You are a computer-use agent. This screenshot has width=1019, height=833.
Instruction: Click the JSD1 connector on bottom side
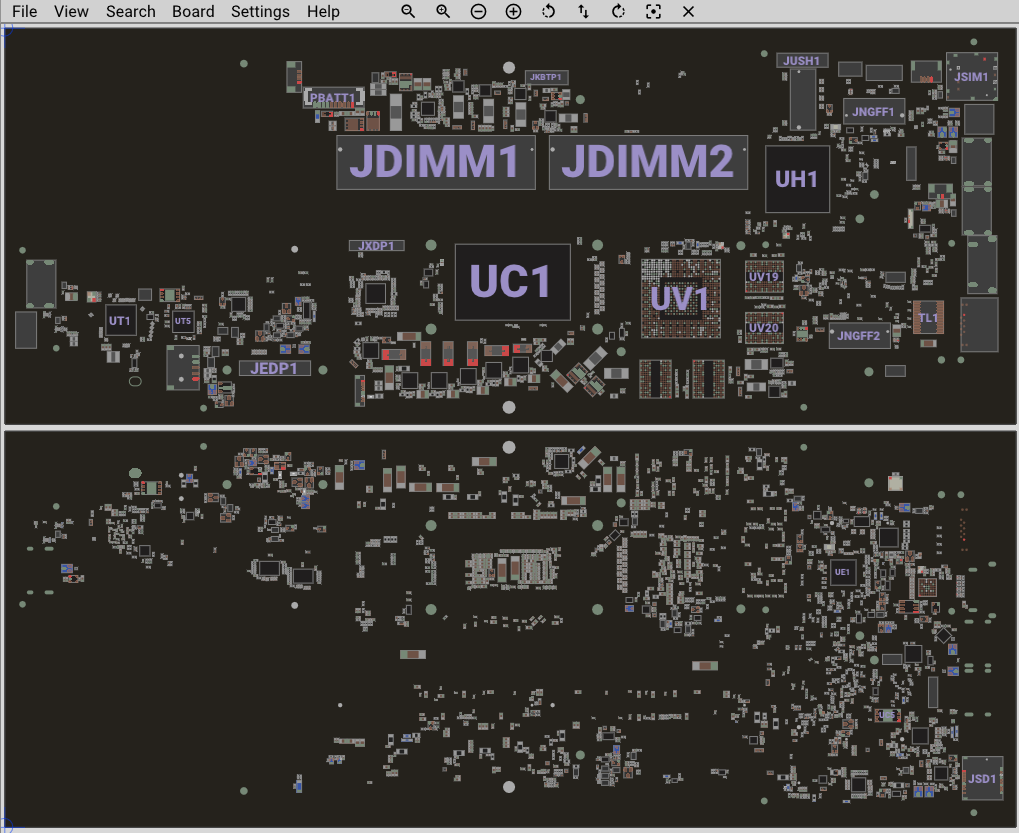click(981, 778)
